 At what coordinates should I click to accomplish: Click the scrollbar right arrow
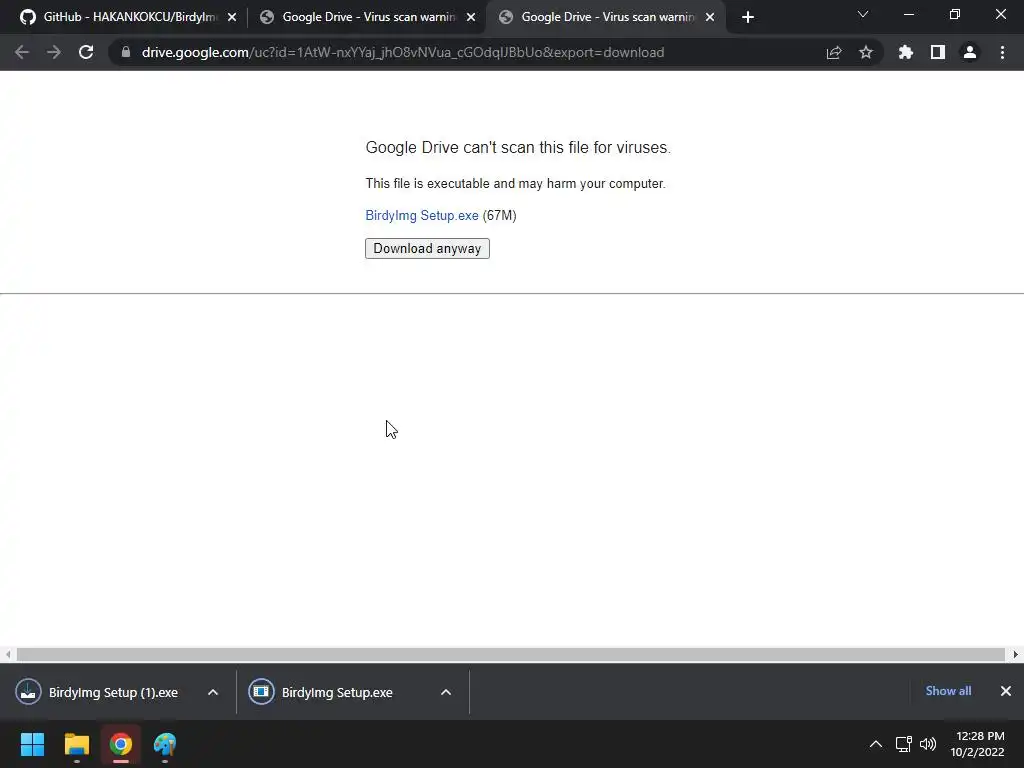[1016, 654]
